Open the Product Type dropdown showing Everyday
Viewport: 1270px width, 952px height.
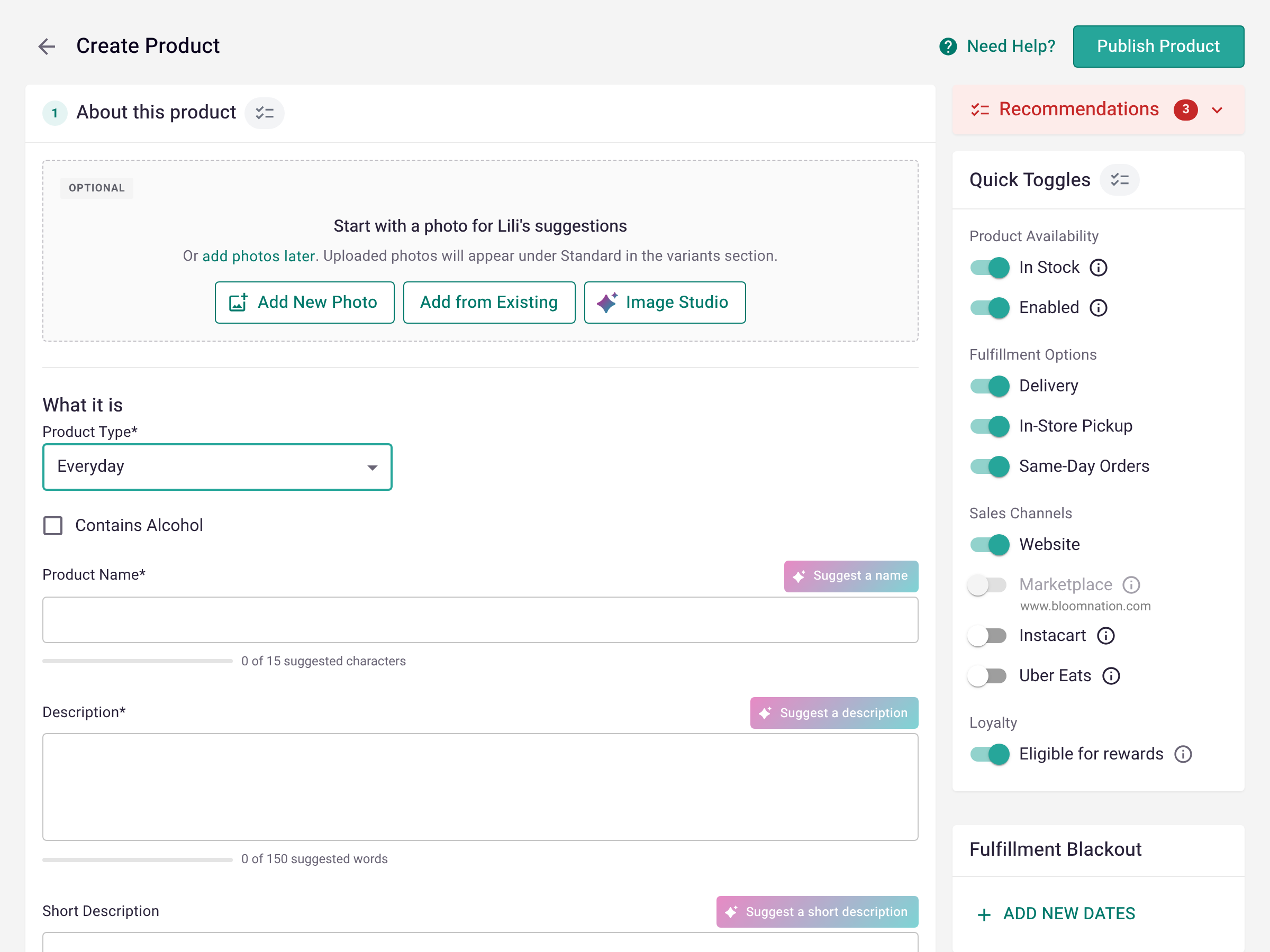[217, 467]
